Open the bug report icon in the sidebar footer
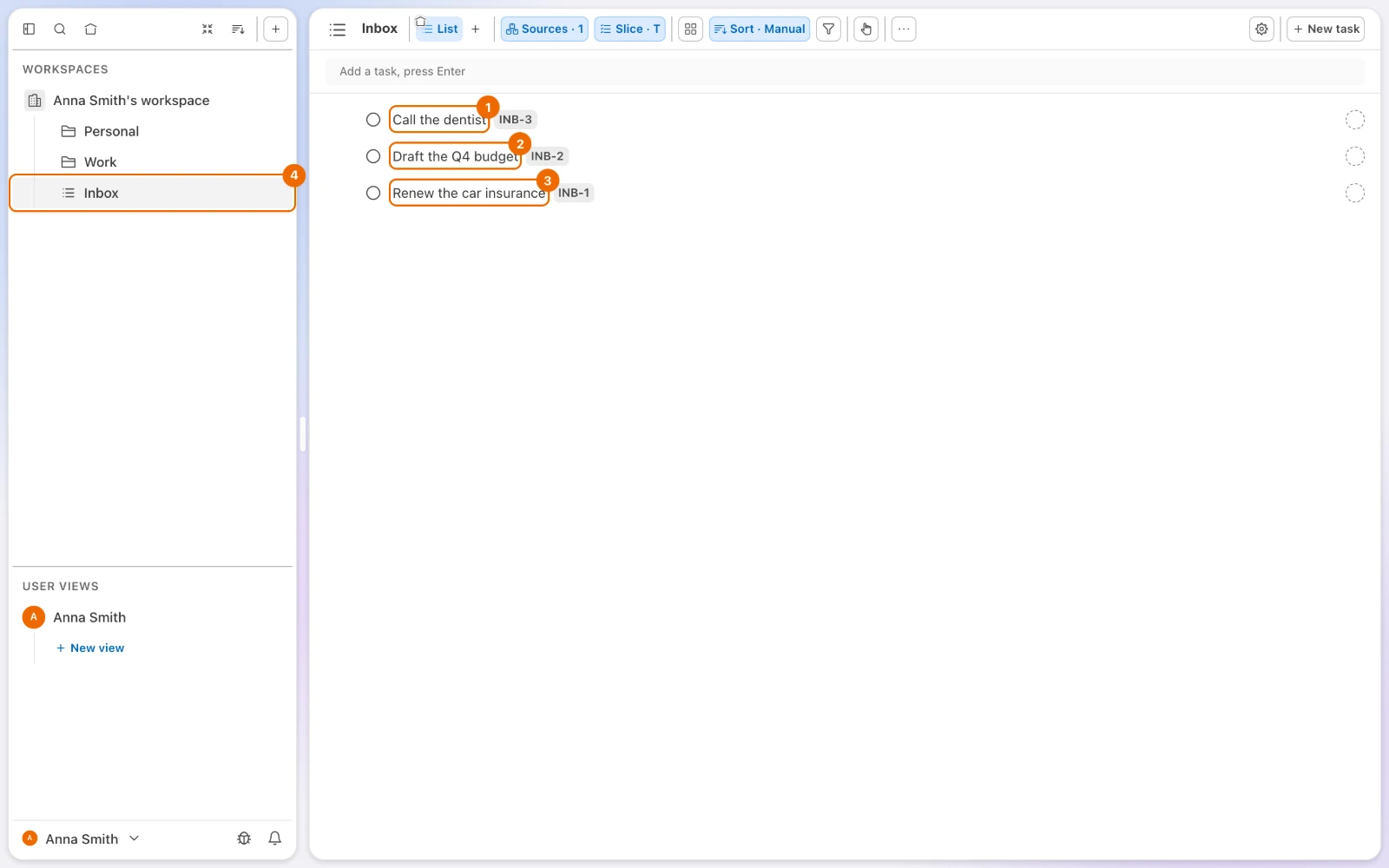The image size is (1389, 868). tap(244, 838)
